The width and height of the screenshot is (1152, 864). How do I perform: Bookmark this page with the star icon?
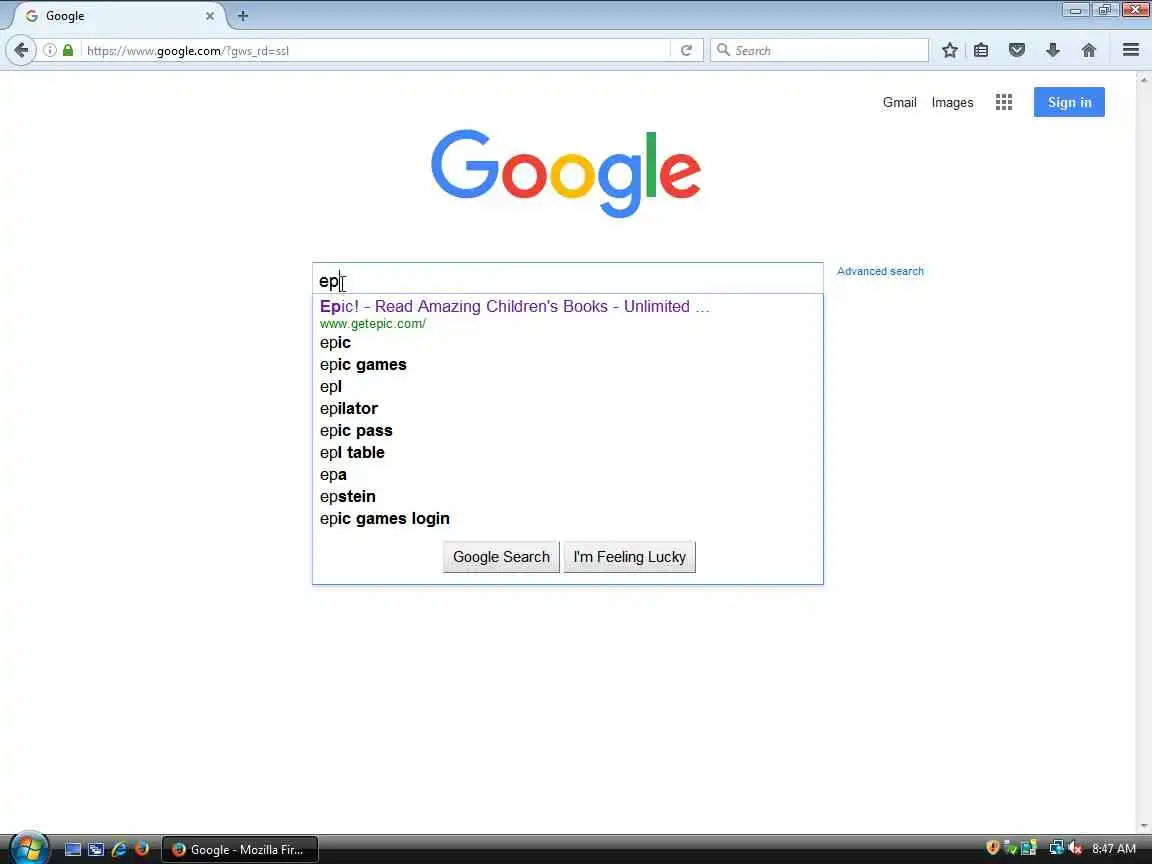[x=949, y=50]
